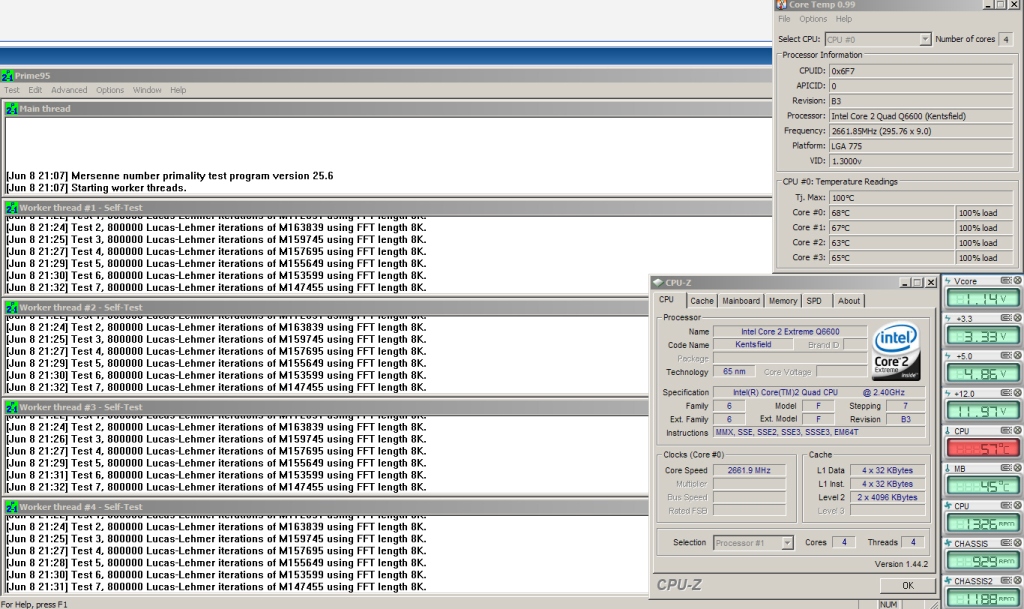Image resolution: width=1024 pixels, height=609 pixels.
Task: Open the Processor #1 selection dropdown in CPU-Z
Action: pyautogui.click(x=787, y=542)
